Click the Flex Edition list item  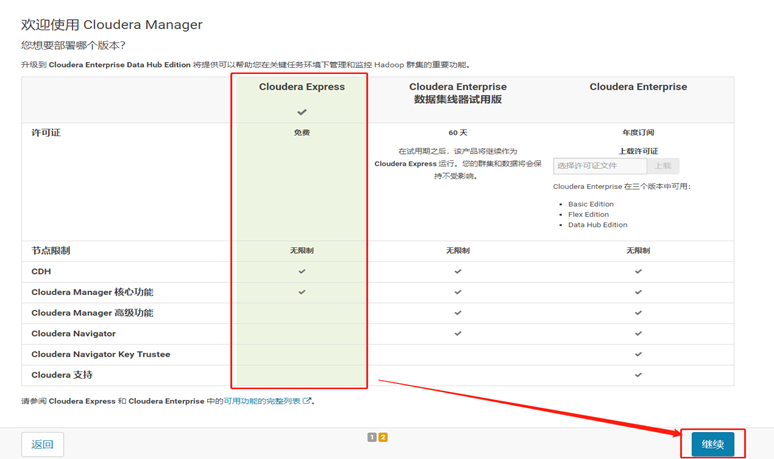pyautogui.click(x=588, y=214)
